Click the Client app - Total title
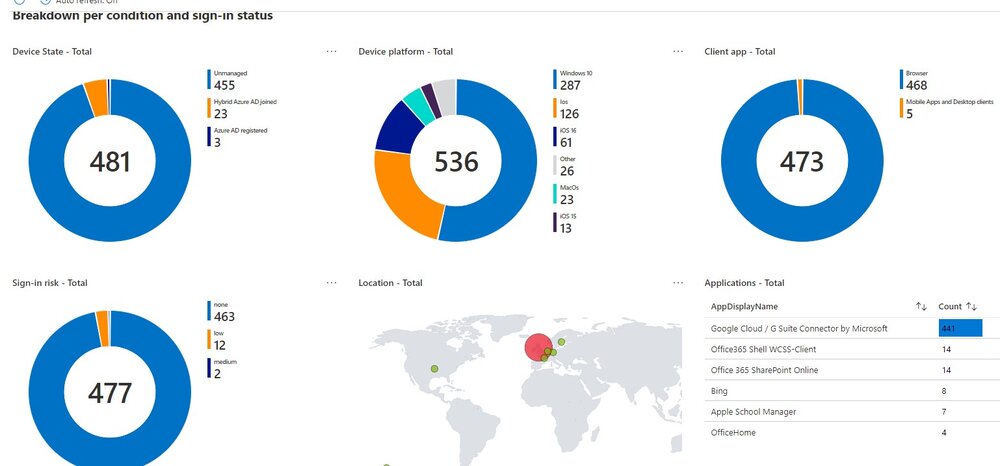This screenshot has width=1000, height=466. [740, 52]
